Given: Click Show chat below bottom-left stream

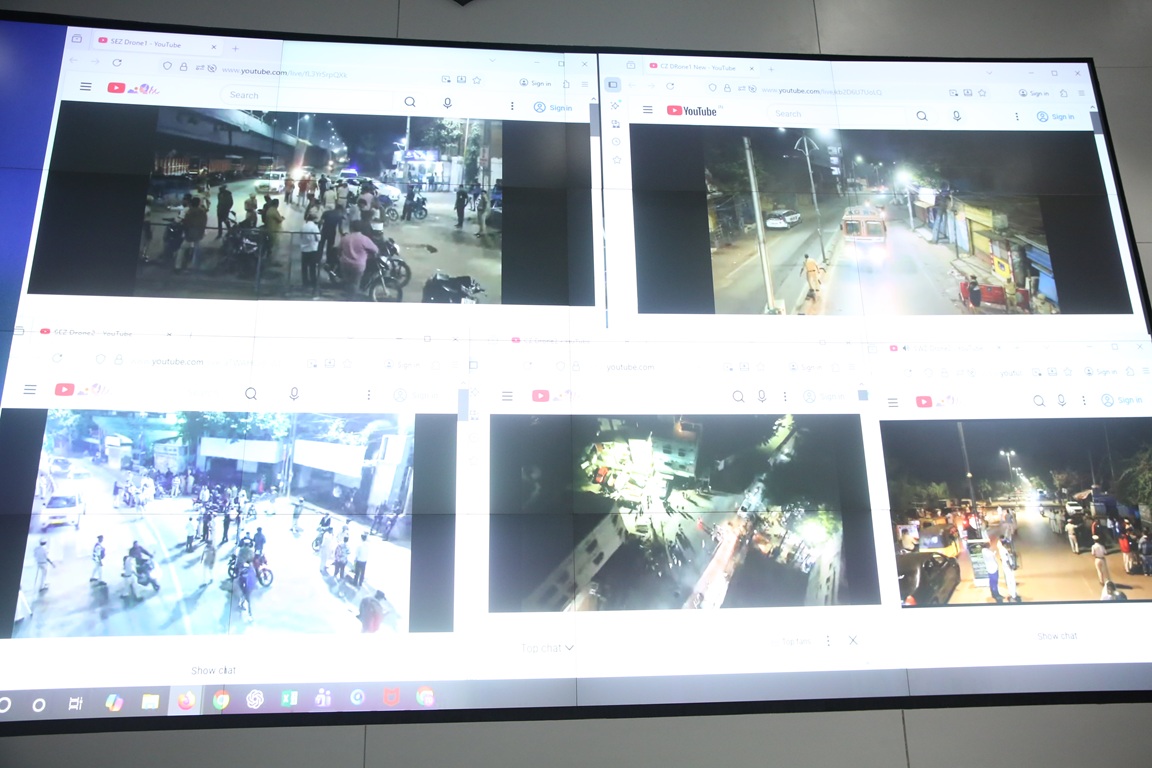Looking at the screenshot, I should point(213,670).
